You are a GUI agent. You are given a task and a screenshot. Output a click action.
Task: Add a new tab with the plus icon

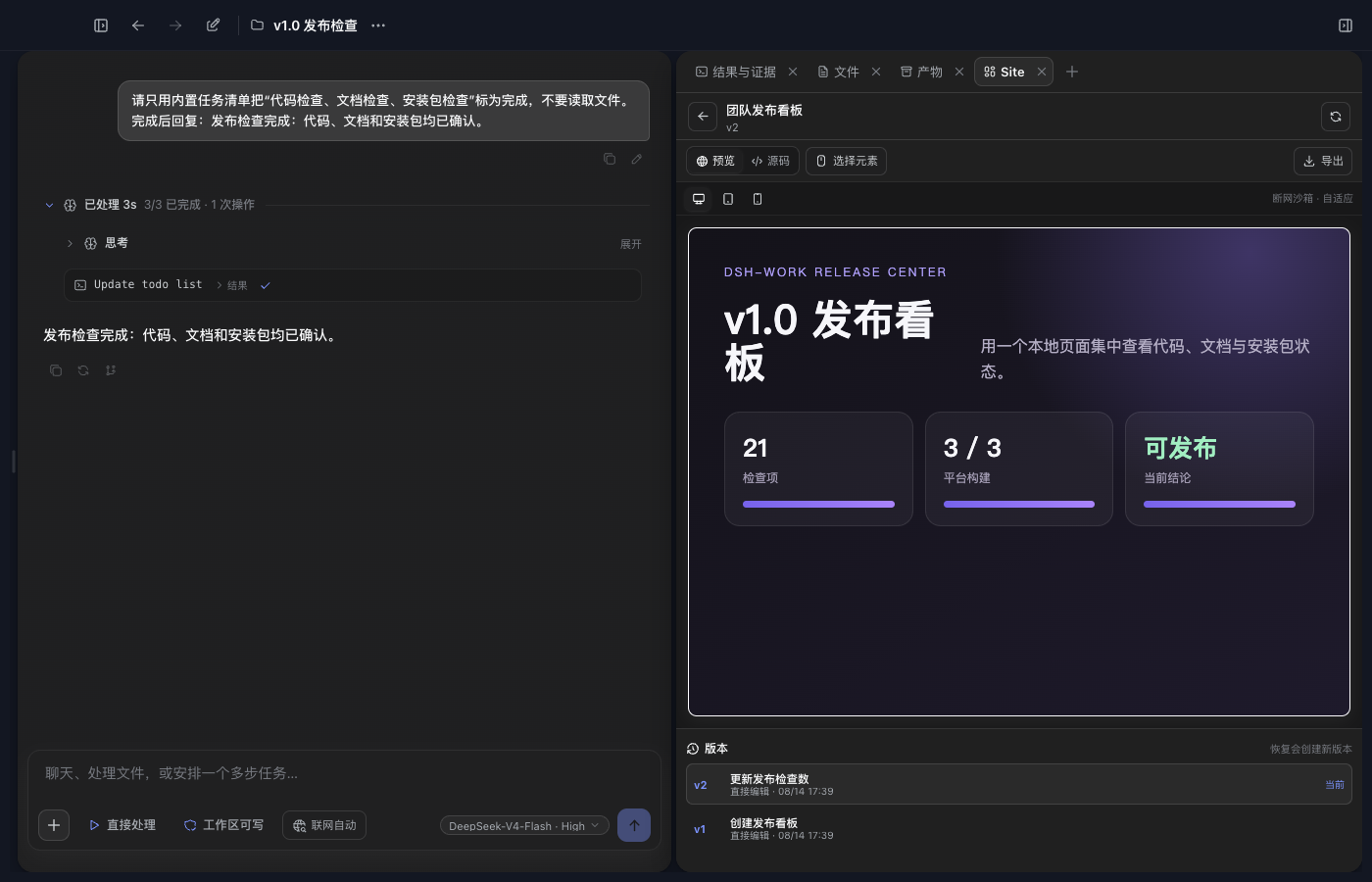pos(1072,72)
